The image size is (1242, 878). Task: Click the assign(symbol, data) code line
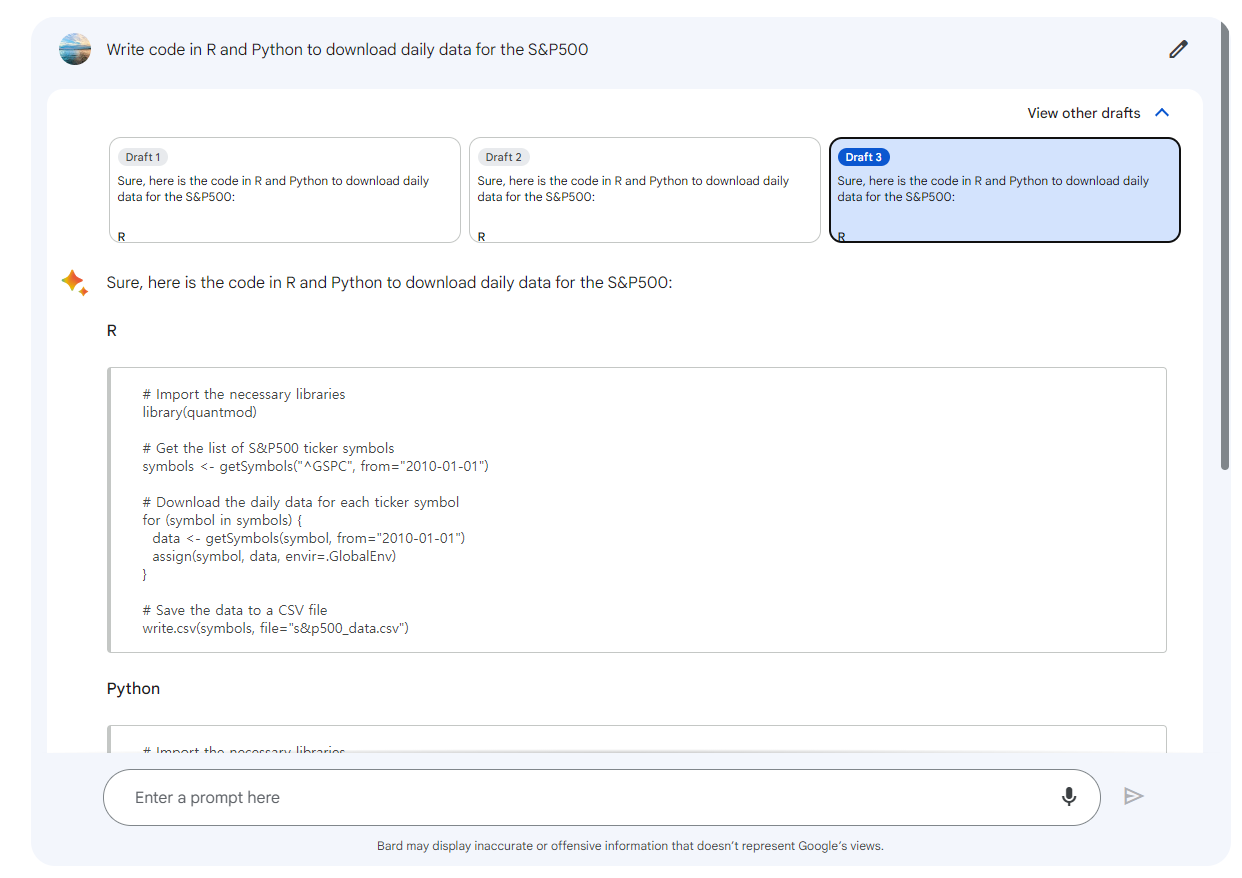point(274,556)
